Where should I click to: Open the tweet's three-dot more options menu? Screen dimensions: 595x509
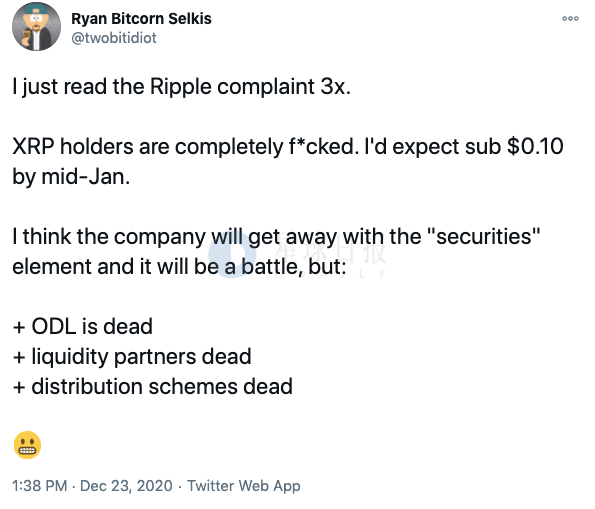(x=570, y=18)
